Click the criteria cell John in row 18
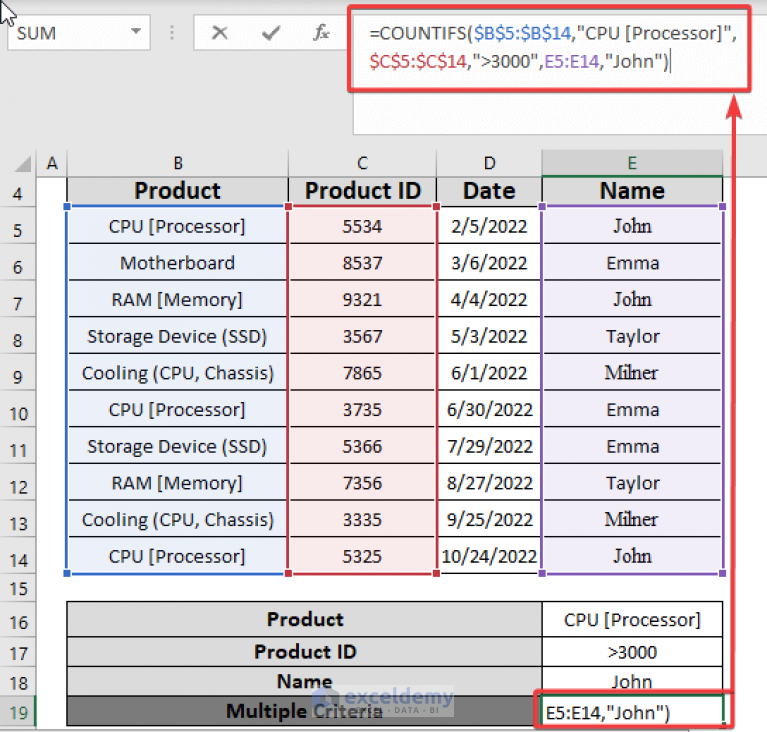The width and height of the screenshot is (767, 732). pyautogui.click(x=632, y=681)
